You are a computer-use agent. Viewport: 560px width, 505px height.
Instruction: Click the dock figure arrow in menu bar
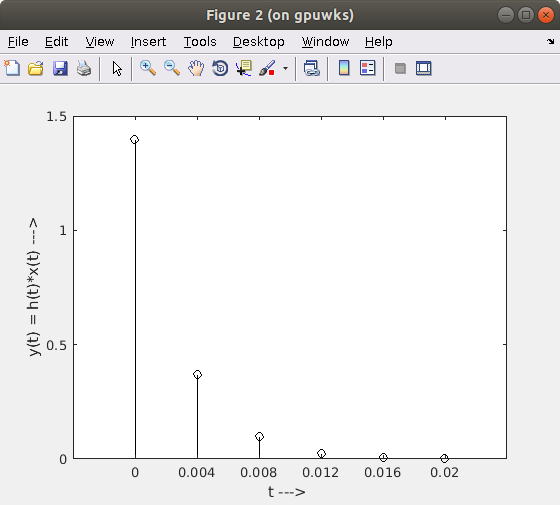pos(550,42)
